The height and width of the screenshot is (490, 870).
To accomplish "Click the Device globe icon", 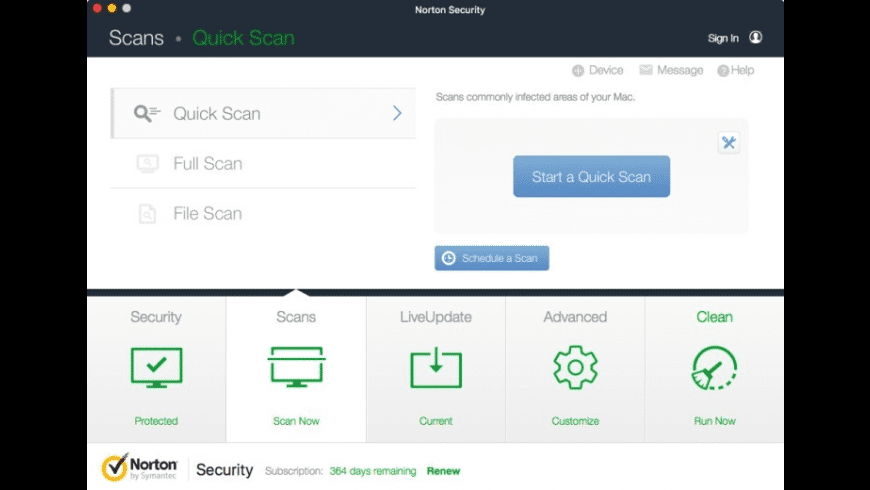I will [x=578, y=70].
